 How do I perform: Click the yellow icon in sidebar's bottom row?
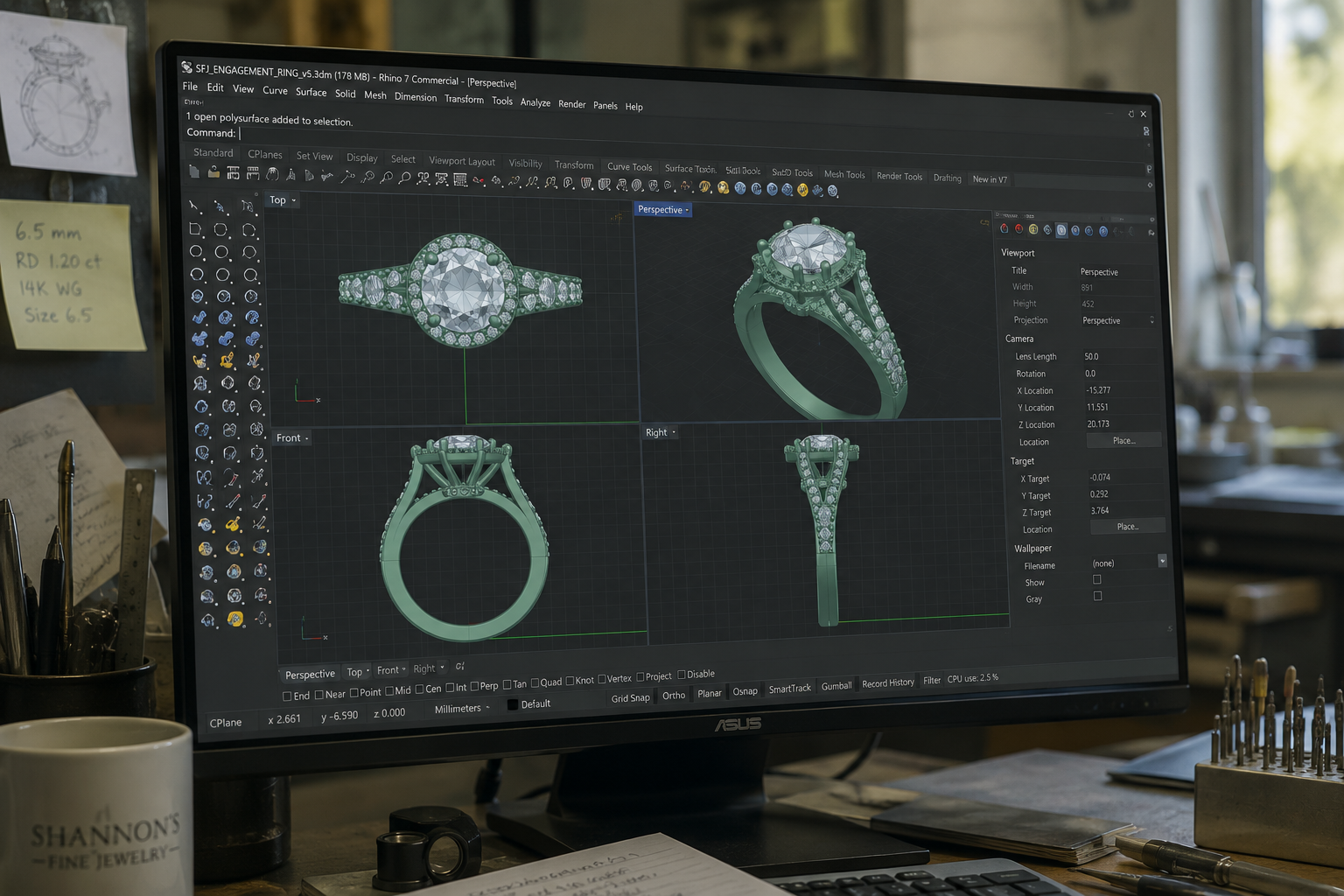(x=234, y=619)
